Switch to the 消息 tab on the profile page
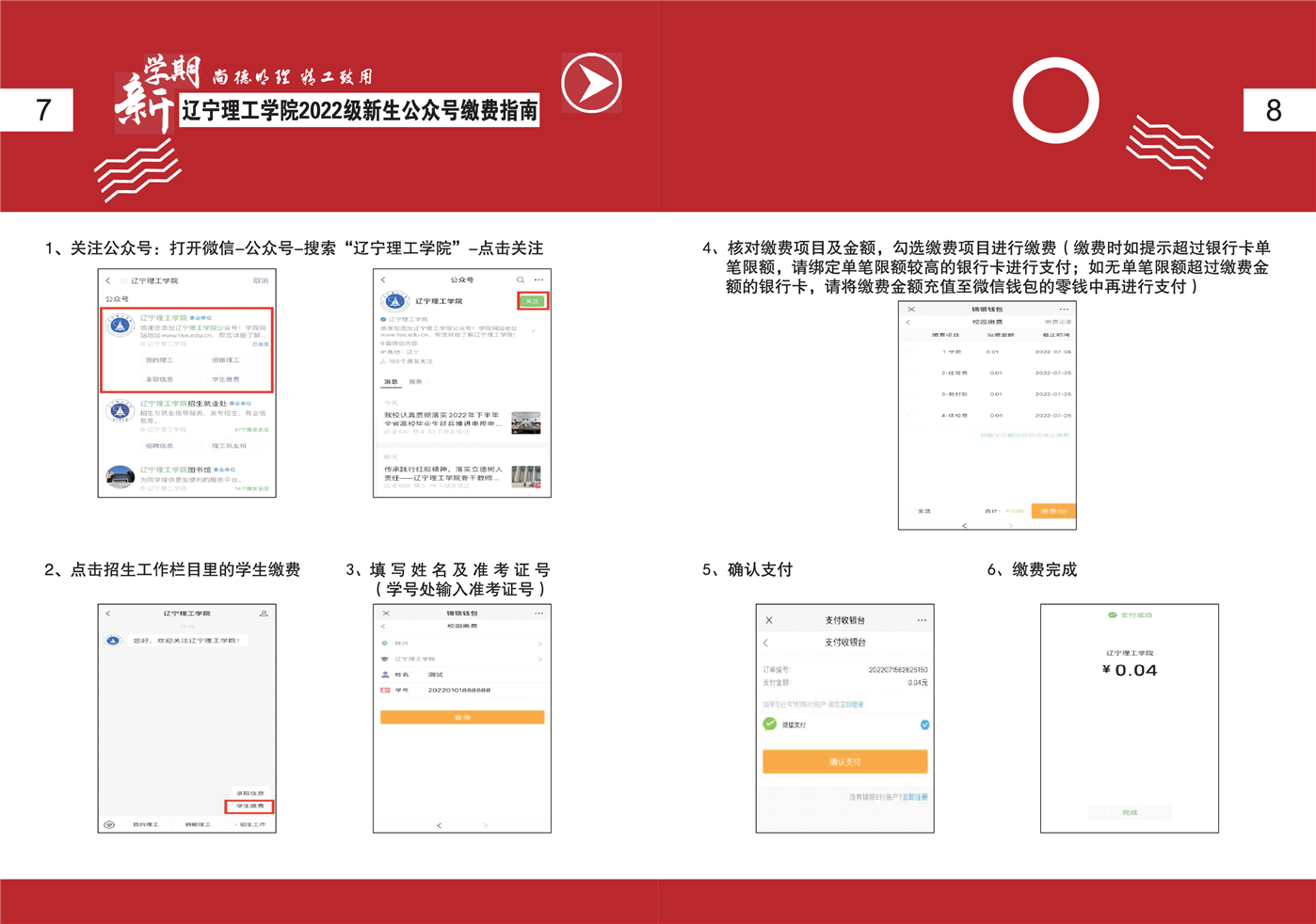The image size is (1316, 924). [390, 382]
